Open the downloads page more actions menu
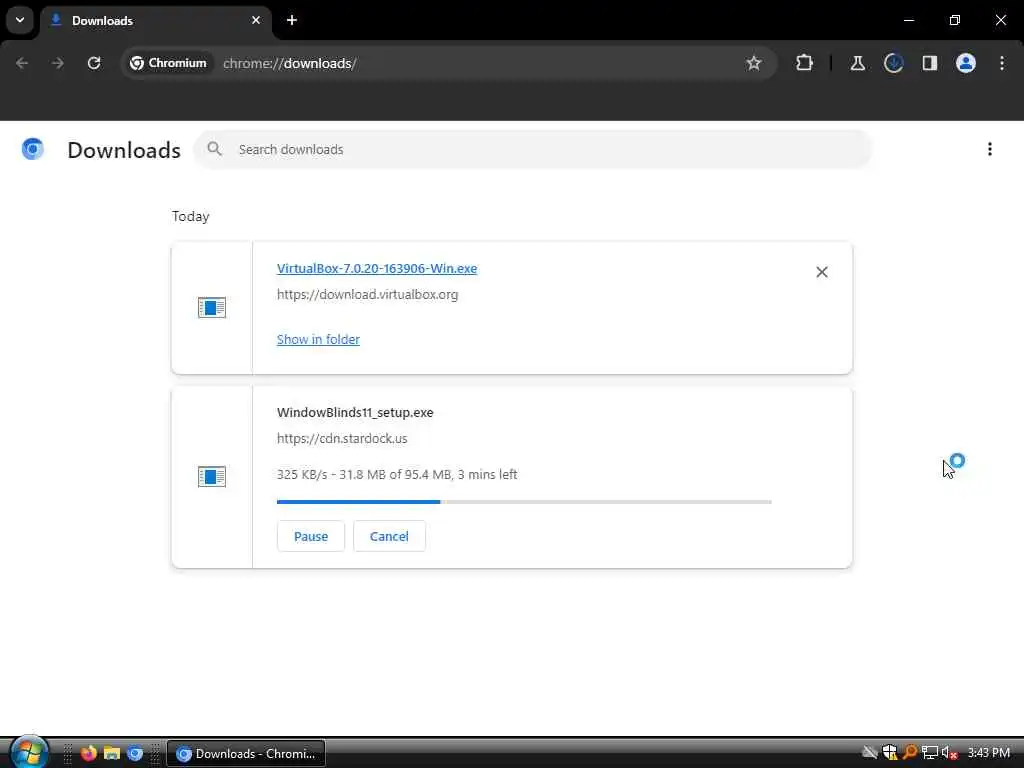Image resolution: width=1024 pixels, height=768 pixels. [990, 150]
